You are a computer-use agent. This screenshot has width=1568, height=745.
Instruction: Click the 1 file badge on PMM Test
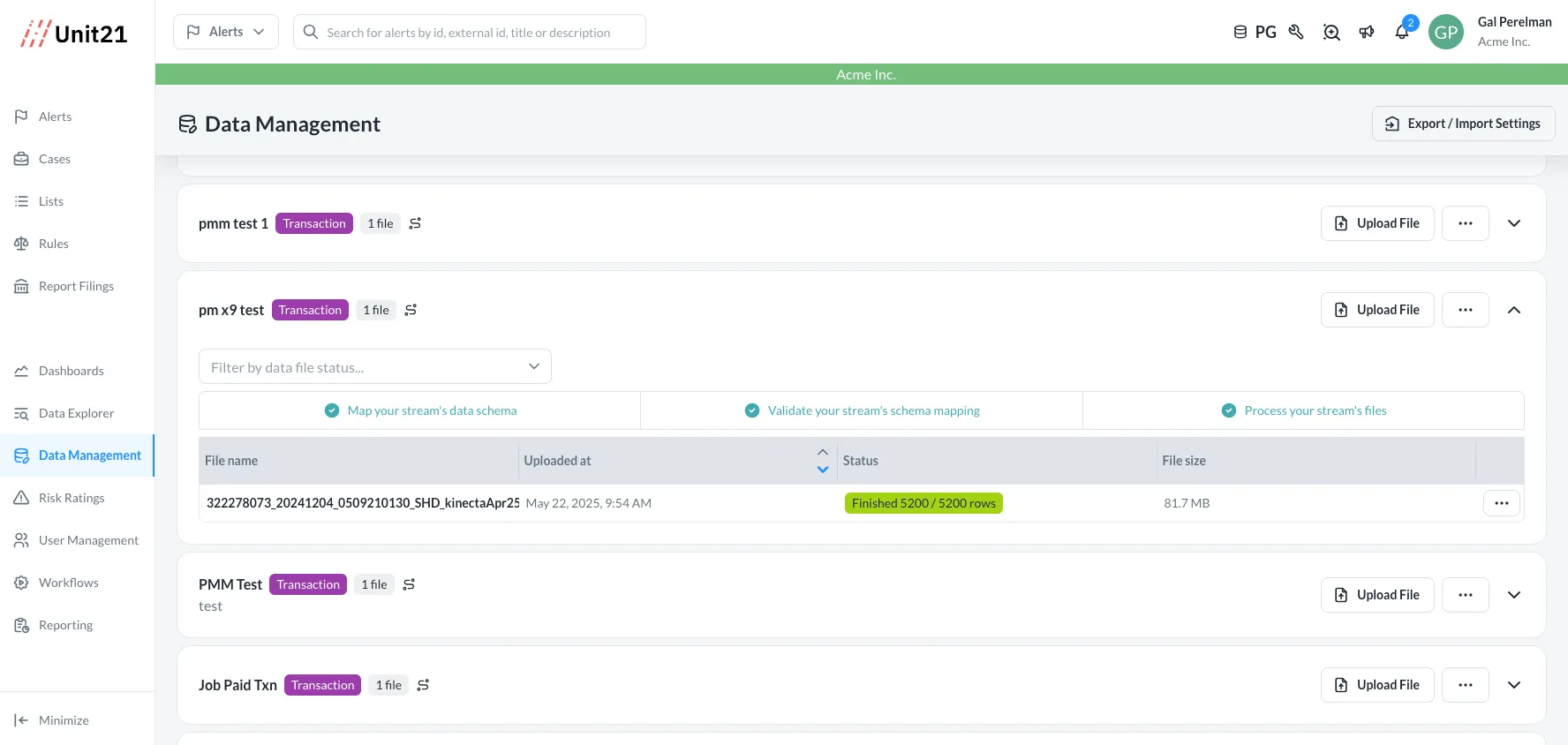(x=374, y=584)
